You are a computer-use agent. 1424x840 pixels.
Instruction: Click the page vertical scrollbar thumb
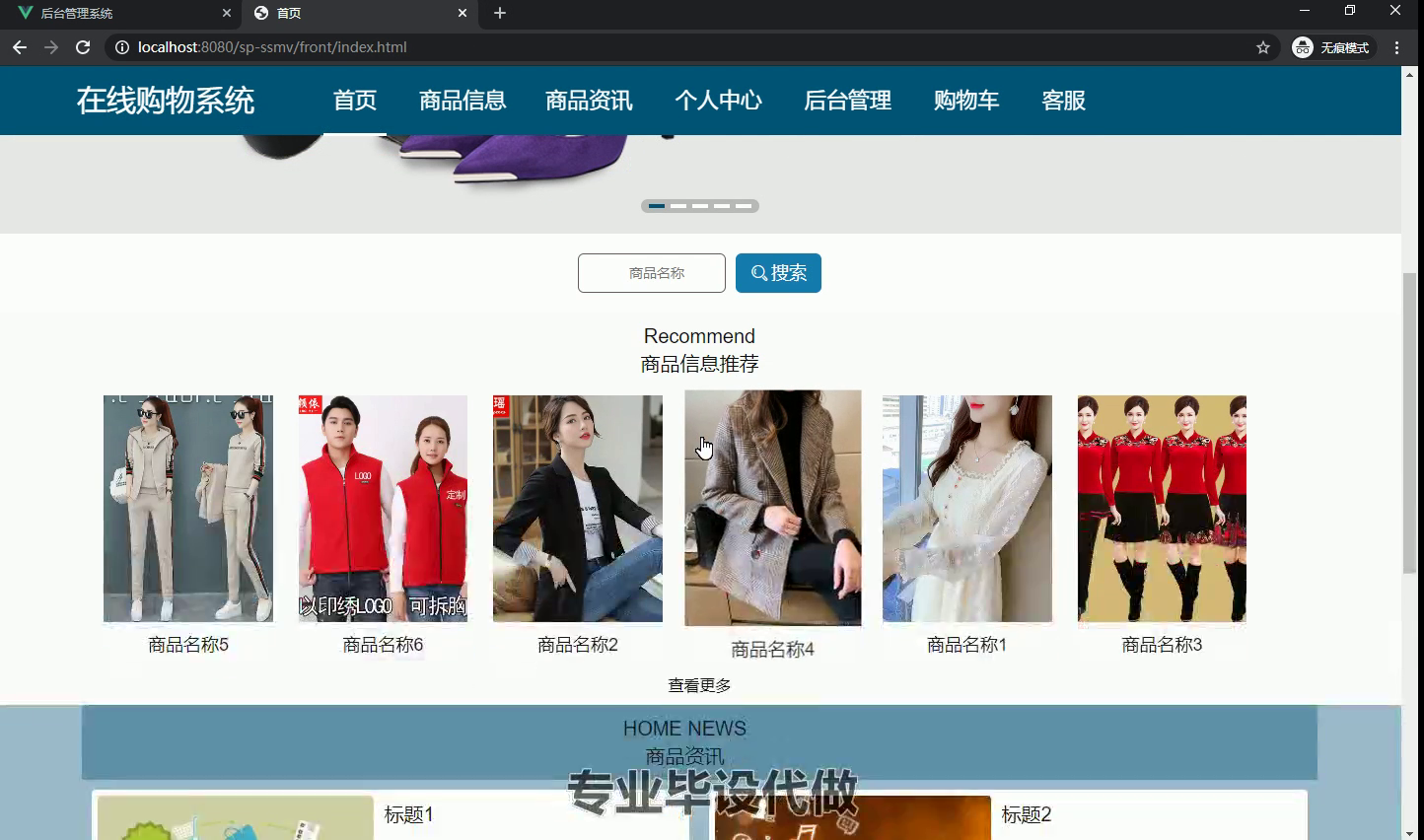pos(1410,424)
